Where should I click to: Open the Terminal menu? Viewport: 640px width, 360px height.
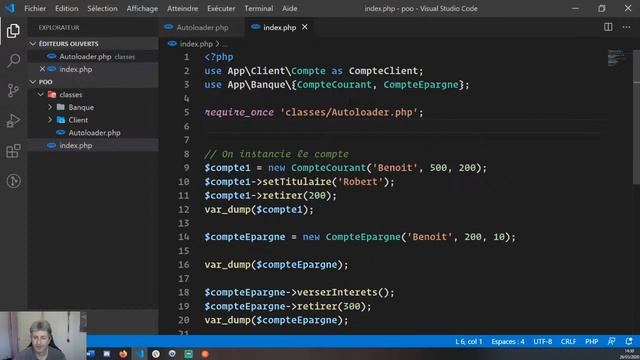point(259,8)
